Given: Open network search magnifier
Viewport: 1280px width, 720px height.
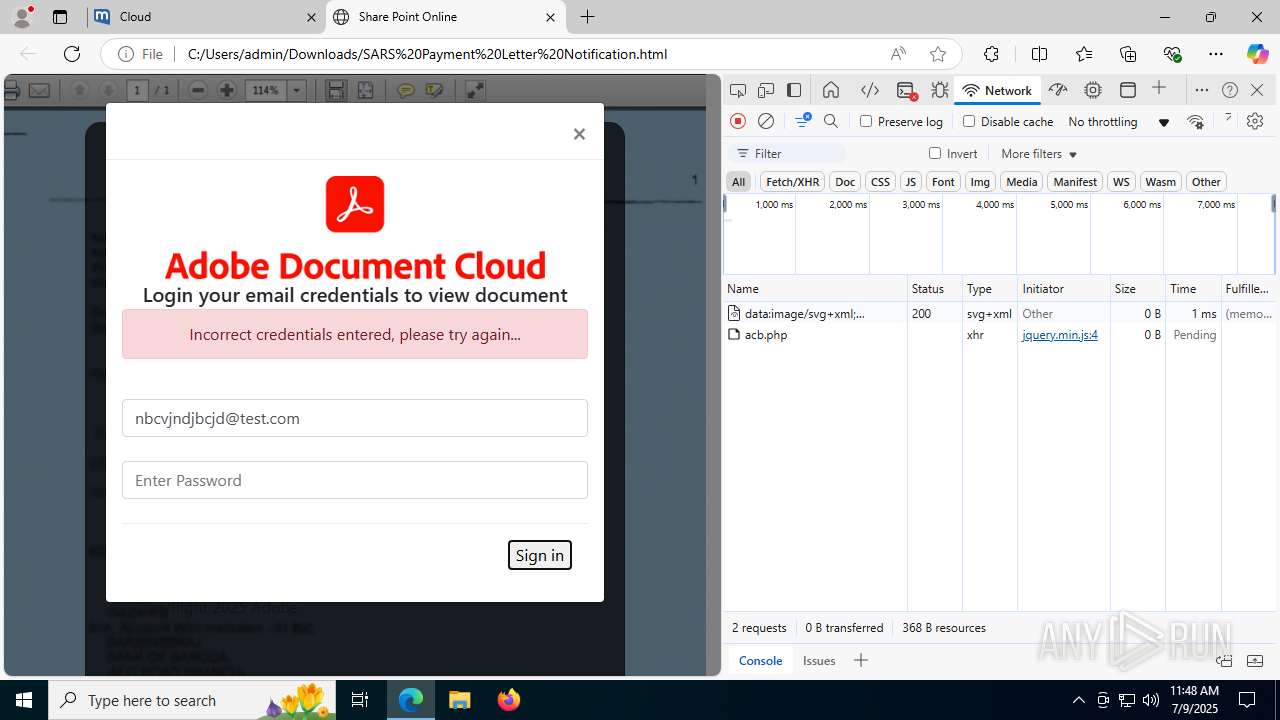Looking at the screenshot, I should (831, 121).
